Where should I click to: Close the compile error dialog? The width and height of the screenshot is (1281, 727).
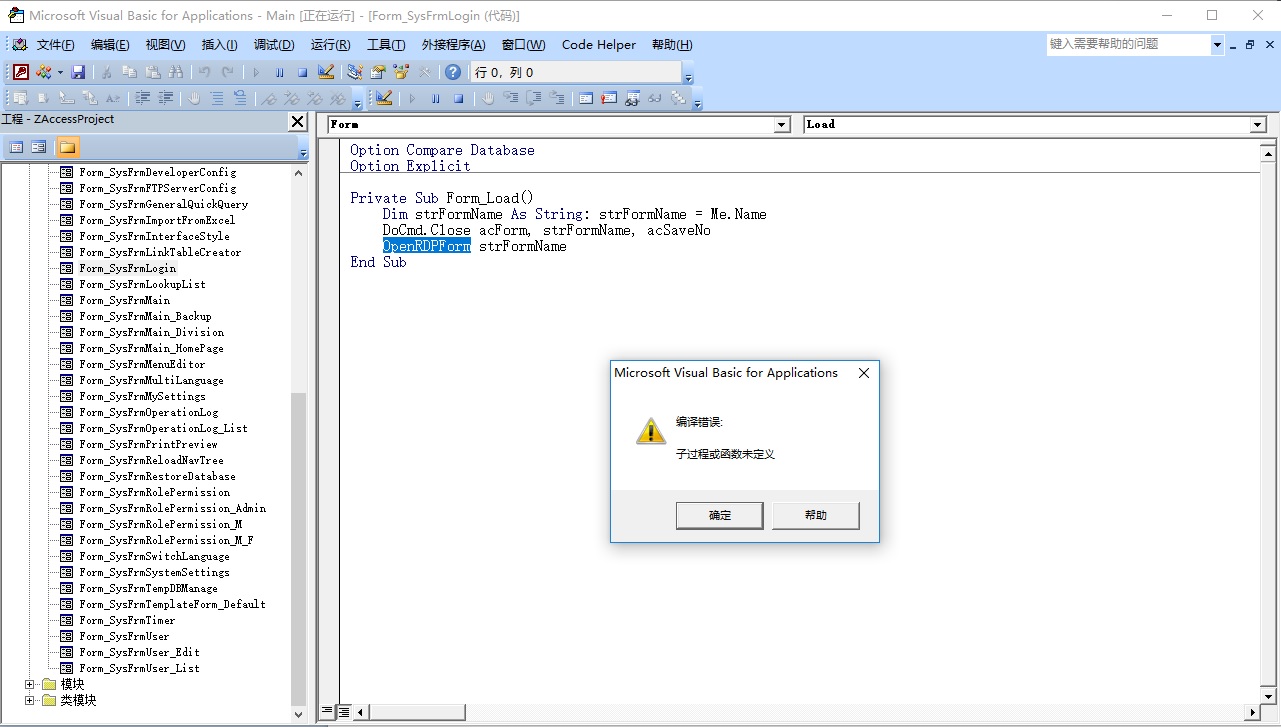(x=864, y=373)
